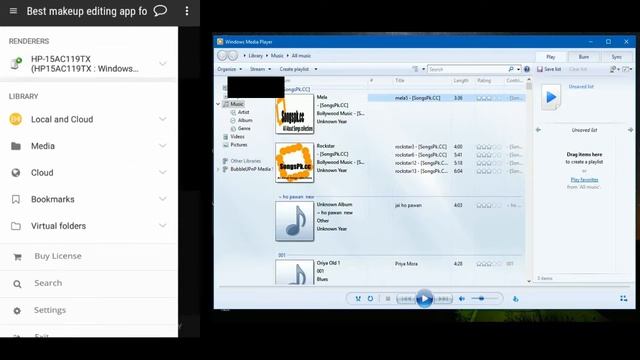Select BubbleUPnP Media library in tree

click(250, 169)
